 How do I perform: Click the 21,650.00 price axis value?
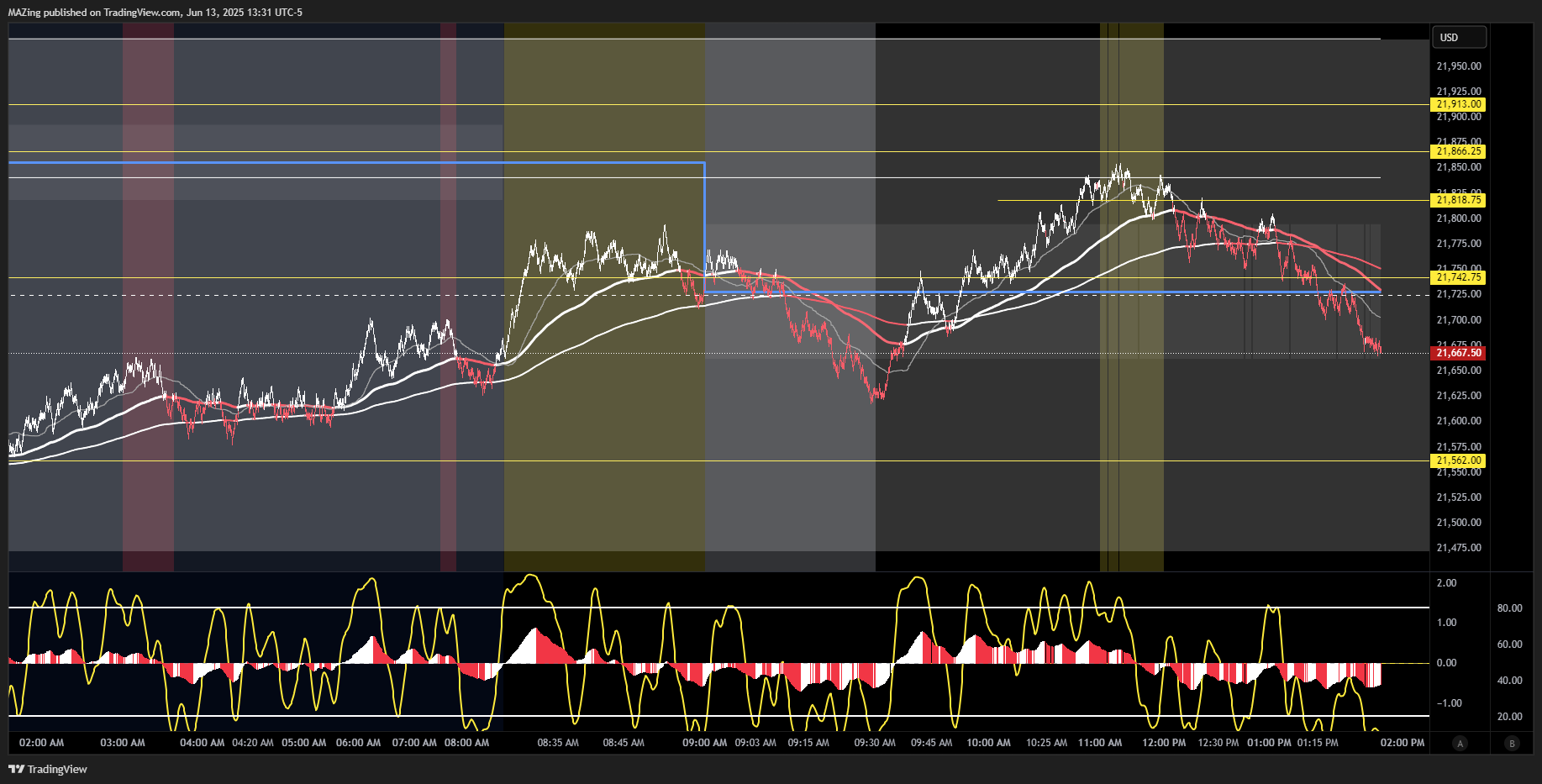coord(1459,370)
